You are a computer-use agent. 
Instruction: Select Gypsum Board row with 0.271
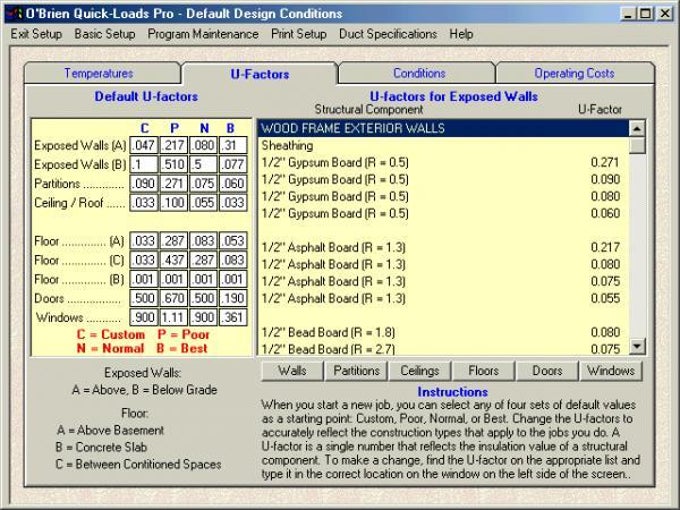click(x=443, y=162)
